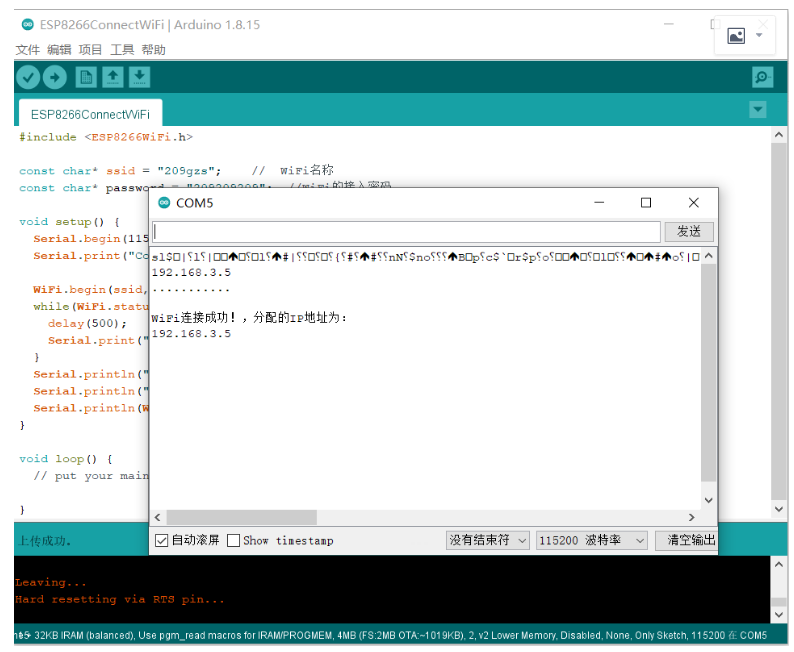Click COM5 horizontal scroll-right arrow

tap(692, 517)
